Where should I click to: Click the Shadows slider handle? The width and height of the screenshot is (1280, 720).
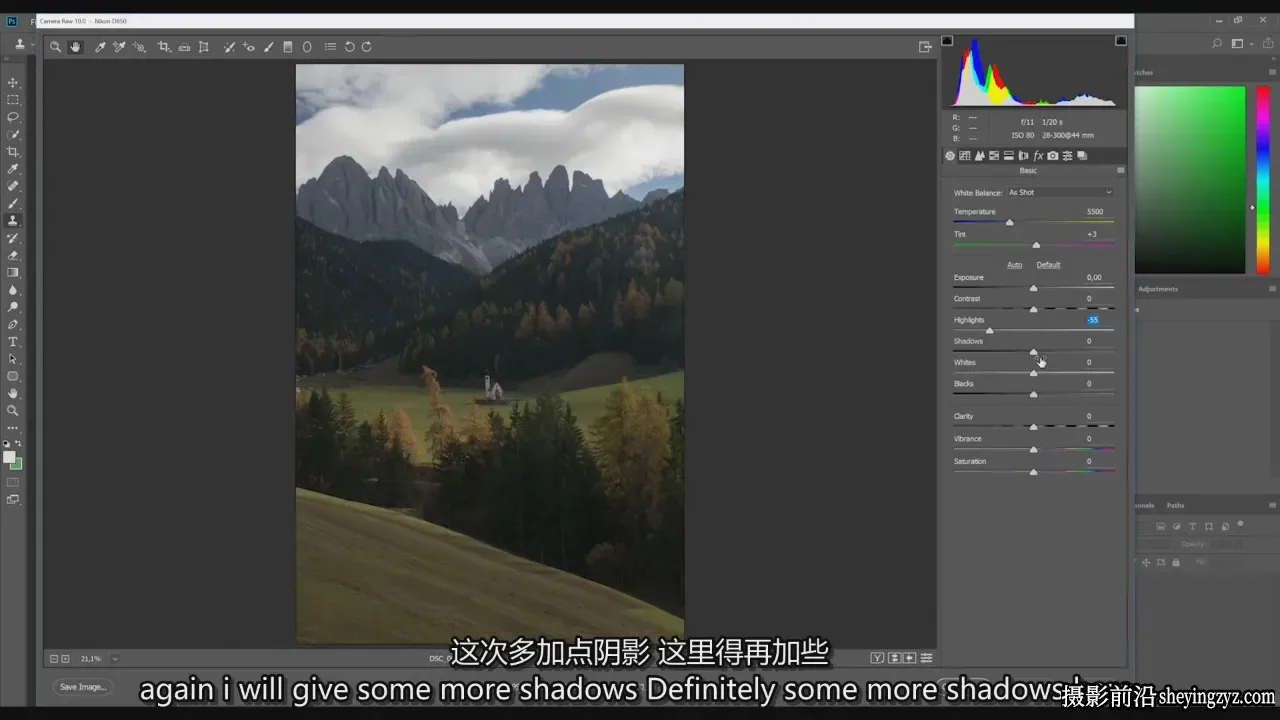click(1033, 352)
